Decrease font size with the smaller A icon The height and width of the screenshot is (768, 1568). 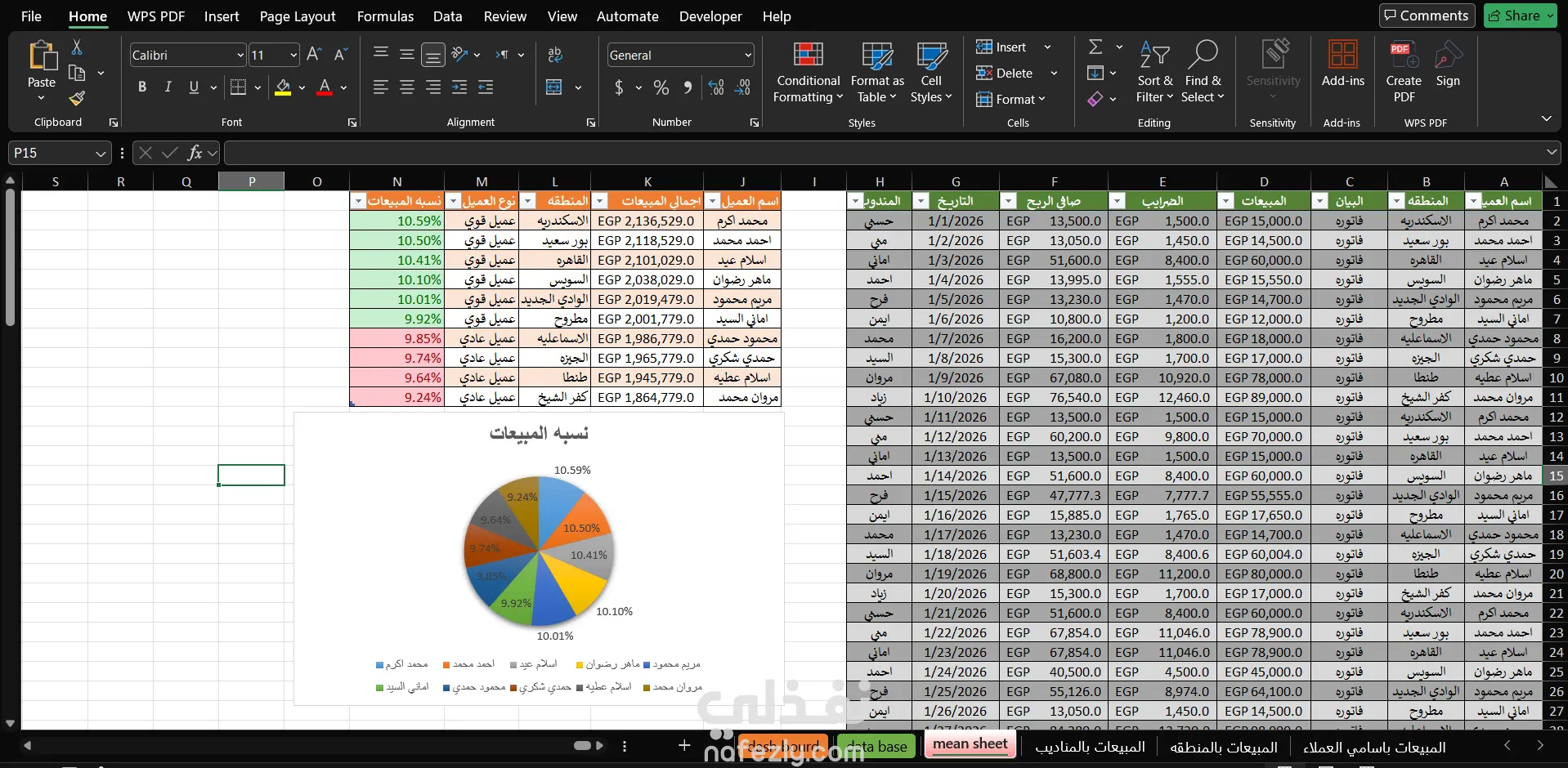coord(341,55)
